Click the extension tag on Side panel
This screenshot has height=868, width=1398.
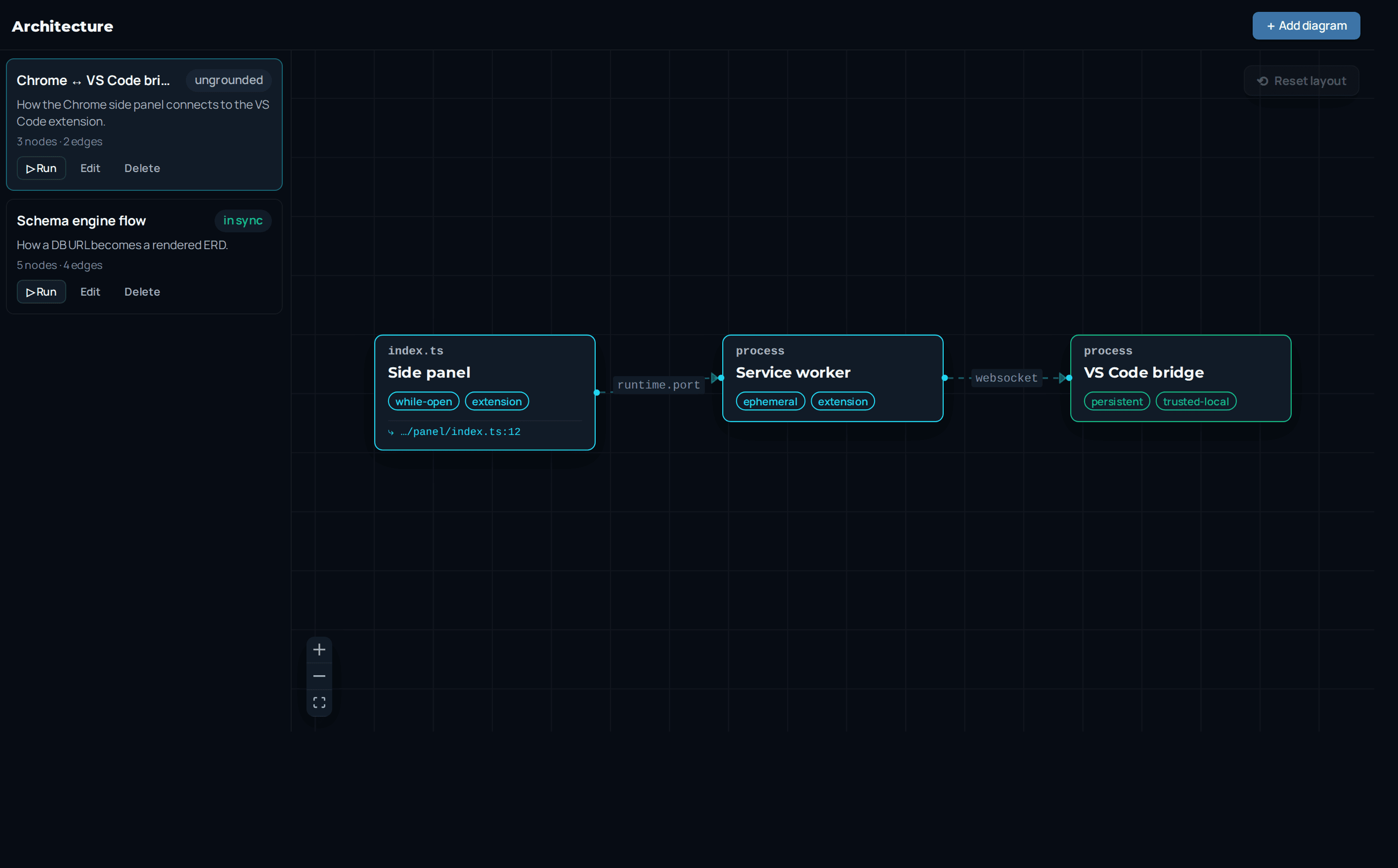[x=497, y=401]
